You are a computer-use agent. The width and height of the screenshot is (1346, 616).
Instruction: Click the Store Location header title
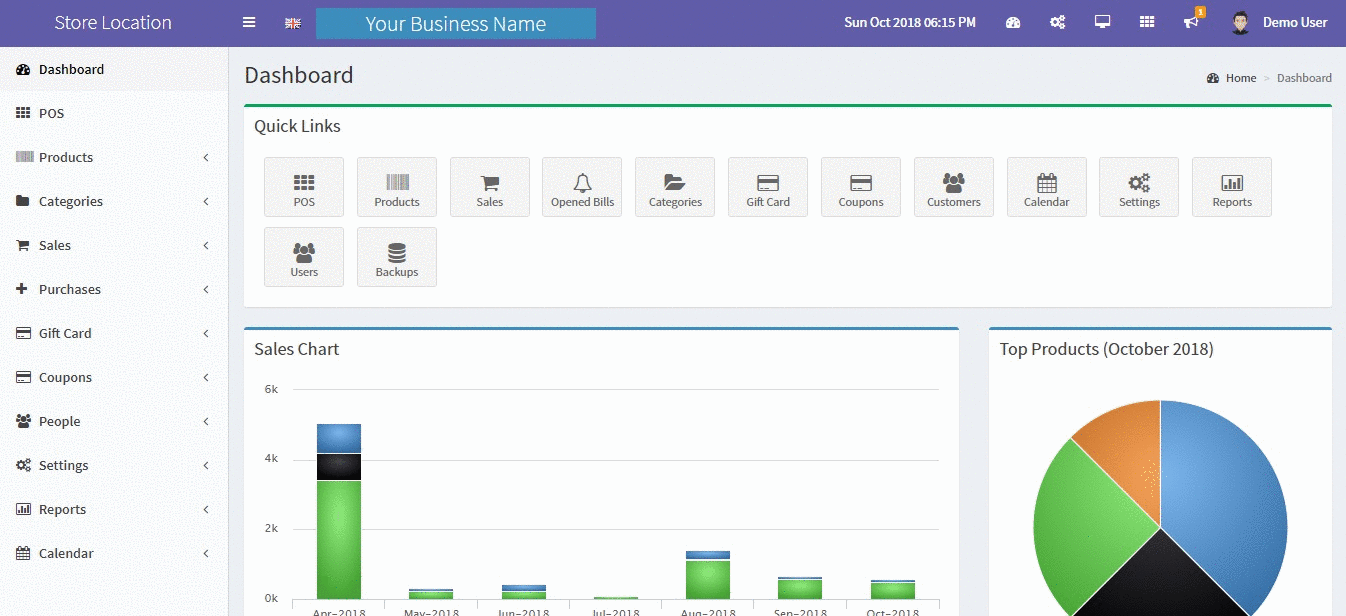coord(113,23)
